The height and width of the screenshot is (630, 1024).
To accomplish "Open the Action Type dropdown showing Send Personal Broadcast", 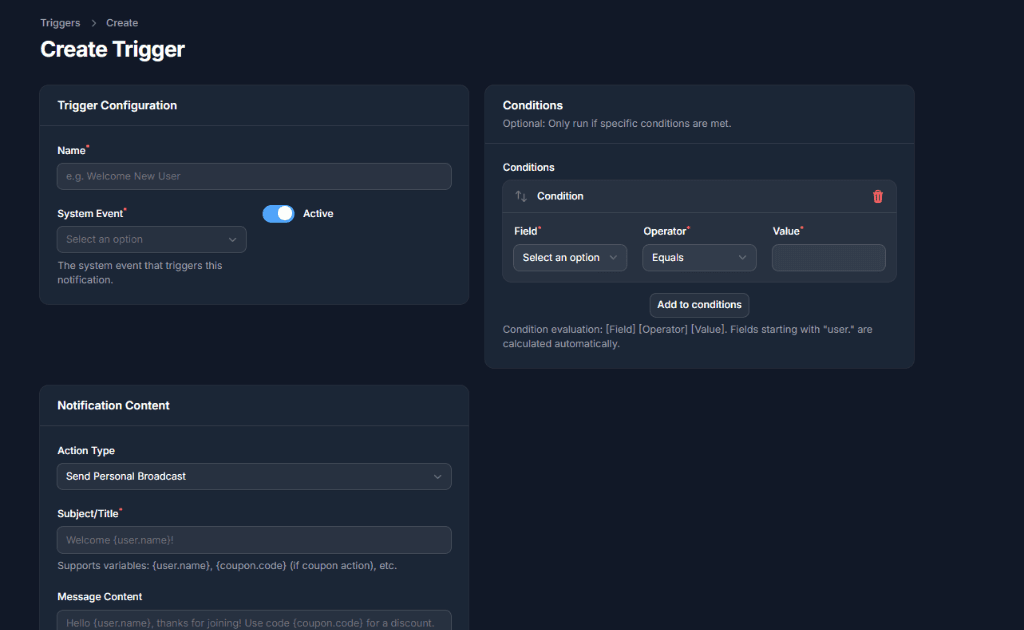I will point(254,476).
